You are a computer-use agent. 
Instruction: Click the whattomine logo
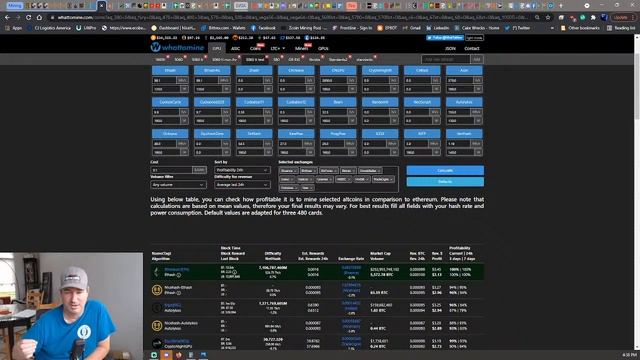177,47
